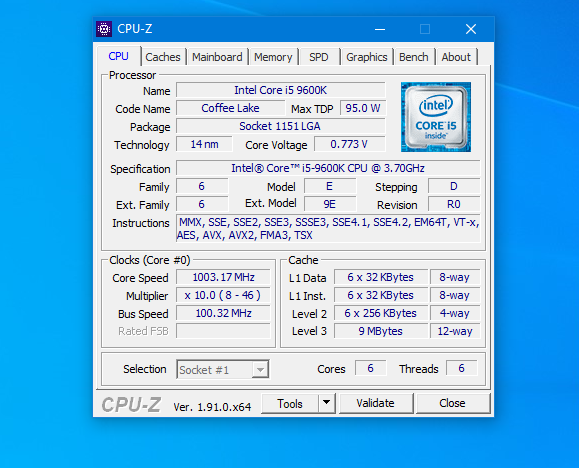This screenshot has height=468, width=579.
Task: Click the Stepping value D
Action: point(454,186)
